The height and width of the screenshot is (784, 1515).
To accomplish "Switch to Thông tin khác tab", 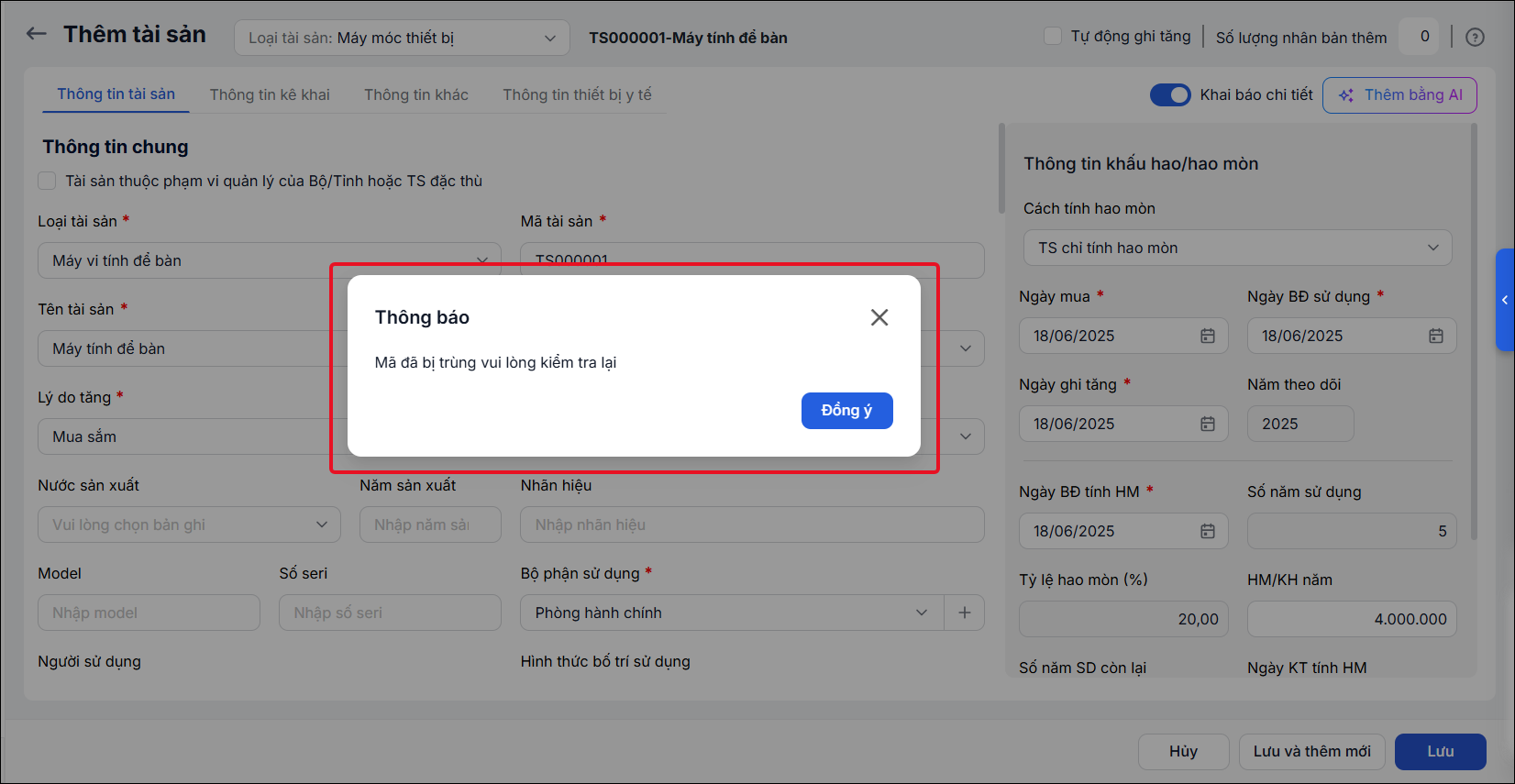I will (x=416, y=94).
